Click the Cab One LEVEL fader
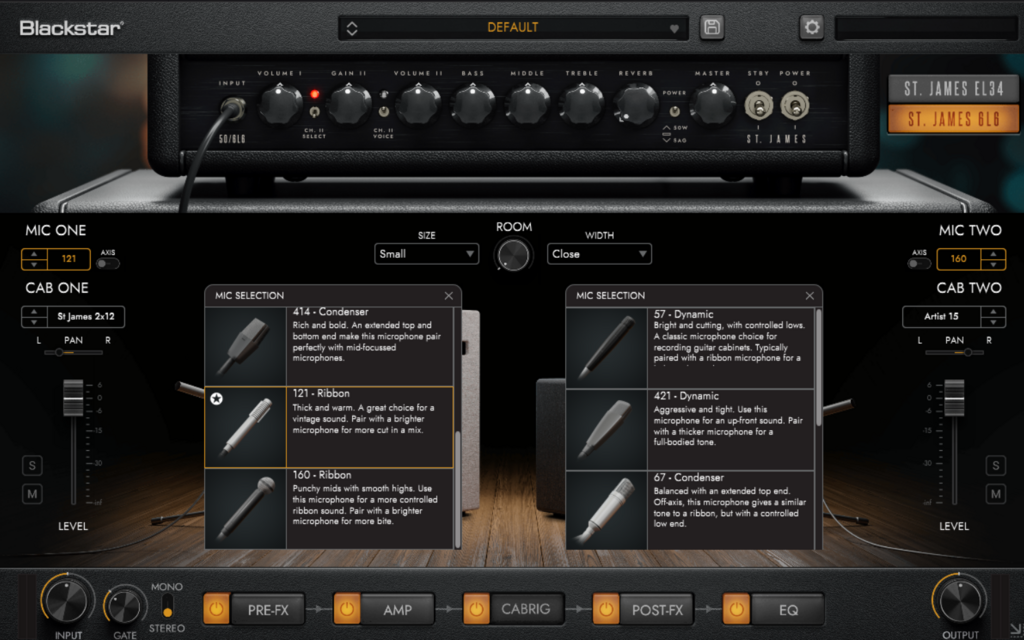 [x=74, y=398]
